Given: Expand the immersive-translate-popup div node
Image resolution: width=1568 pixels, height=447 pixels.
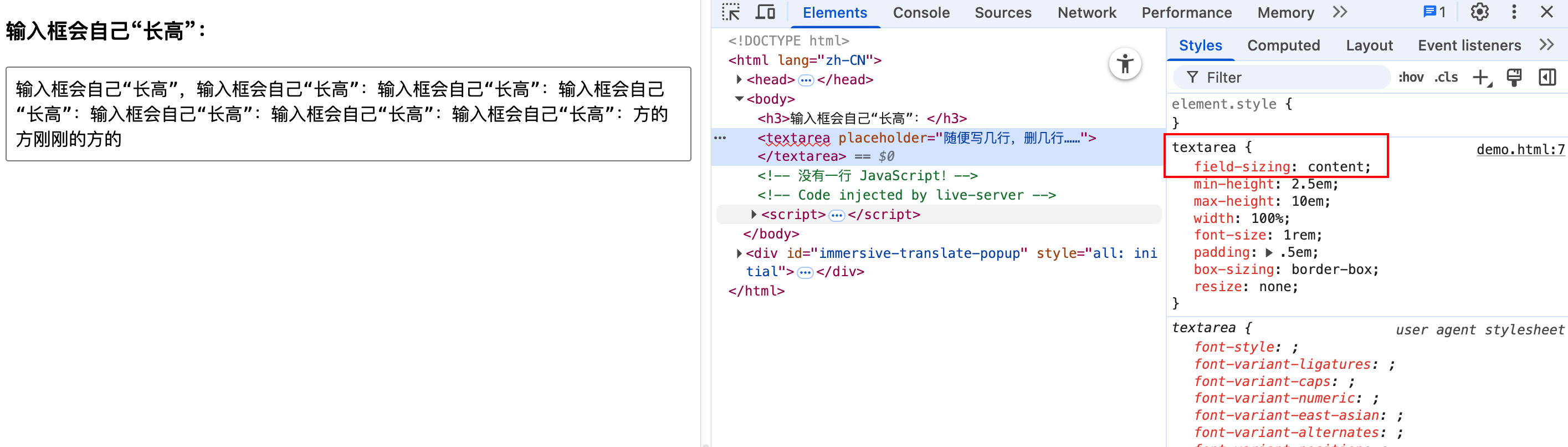Looking at the screenshot, I should coord(739,253).
